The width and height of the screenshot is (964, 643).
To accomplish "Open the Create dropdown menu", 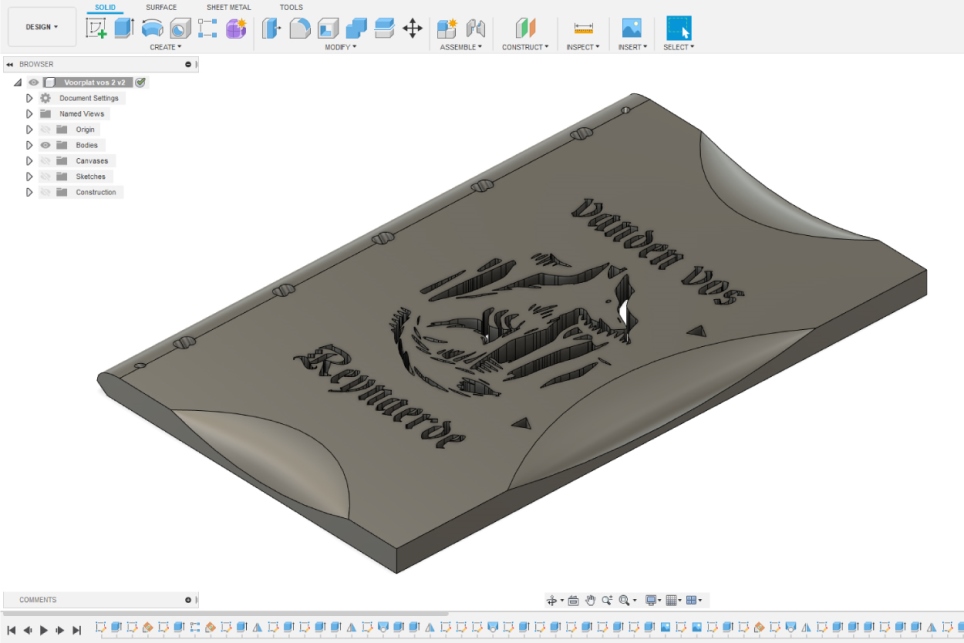I will pyautogui.click(x=166, y=46).
